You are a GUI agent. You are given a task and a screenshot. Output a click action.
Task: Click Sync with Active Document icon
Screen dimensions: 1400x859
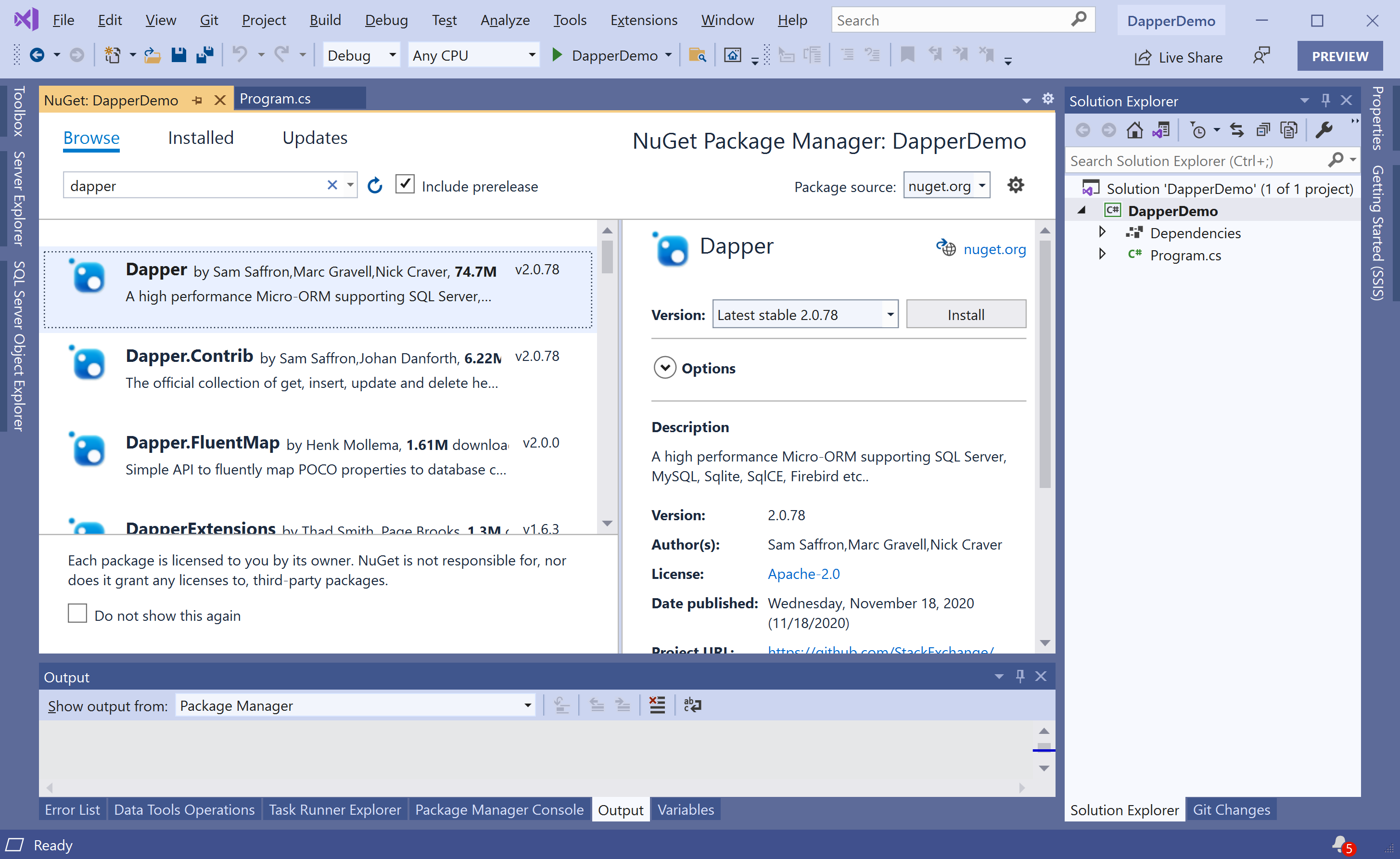1236,130
